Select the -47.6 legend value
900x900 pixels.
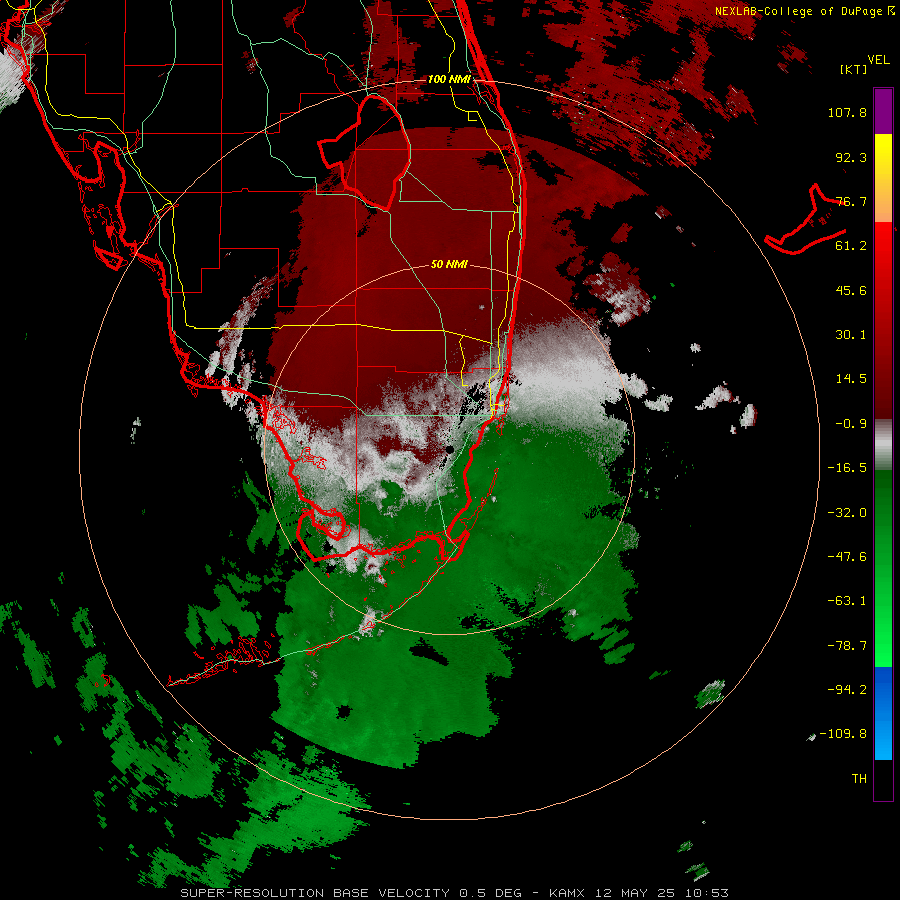point(847,557)
